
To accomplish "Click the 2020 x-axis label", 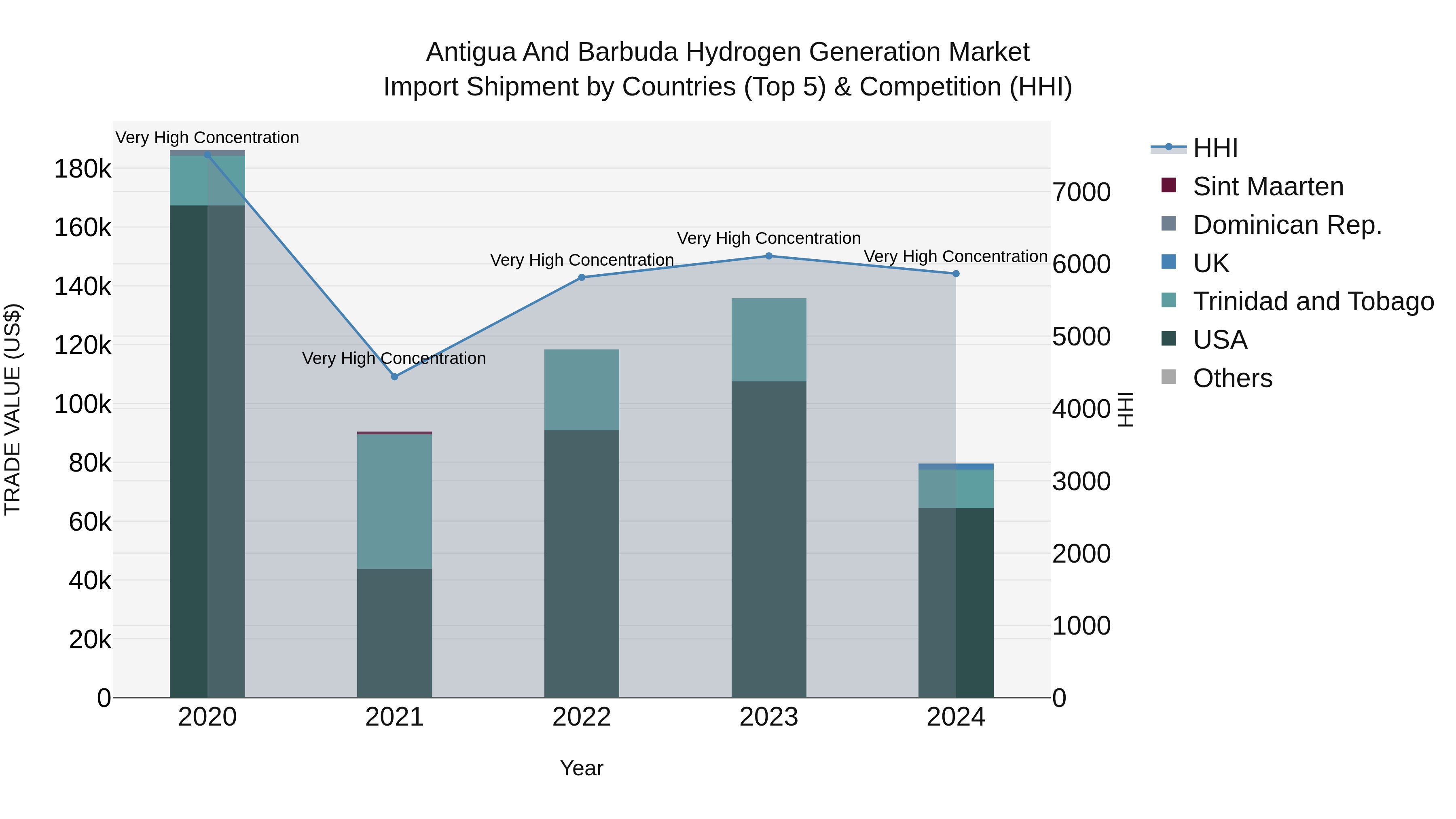I will pos(207,717).
